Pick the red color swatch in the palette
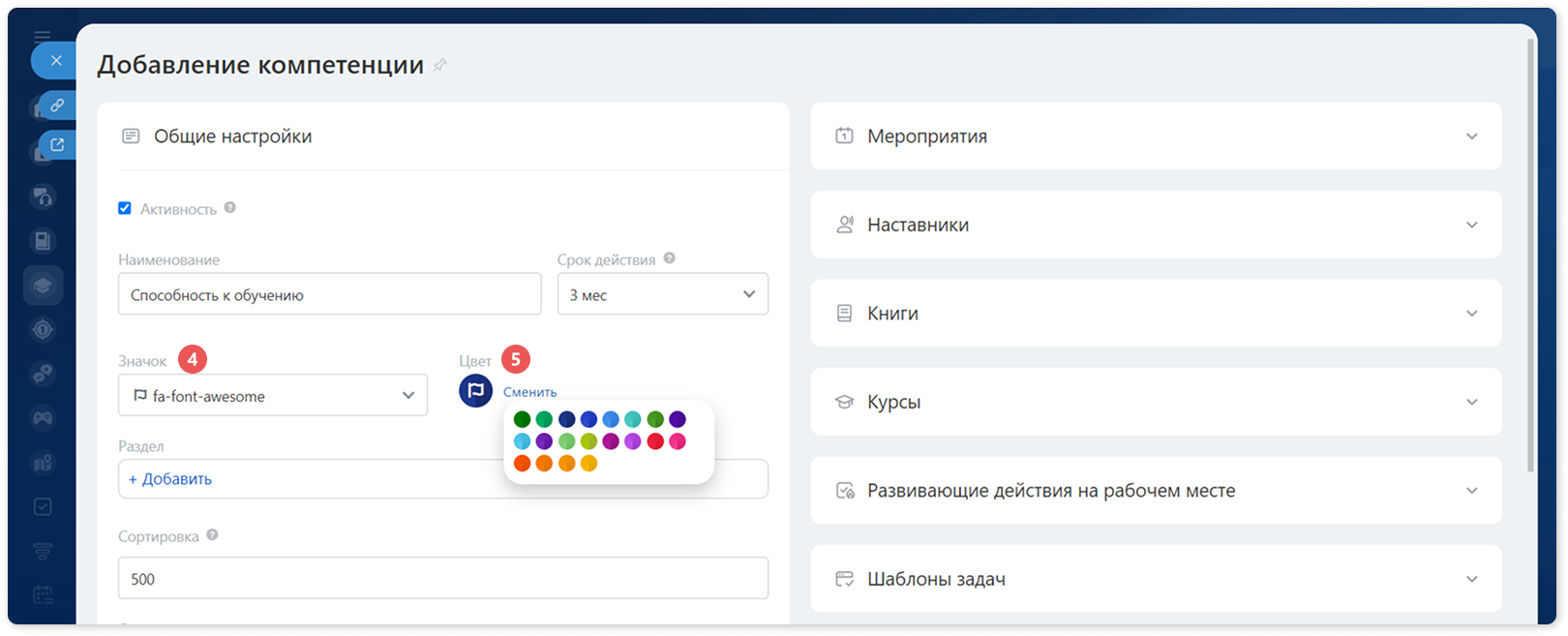The image size is (1568, 636). coord(655,441)
